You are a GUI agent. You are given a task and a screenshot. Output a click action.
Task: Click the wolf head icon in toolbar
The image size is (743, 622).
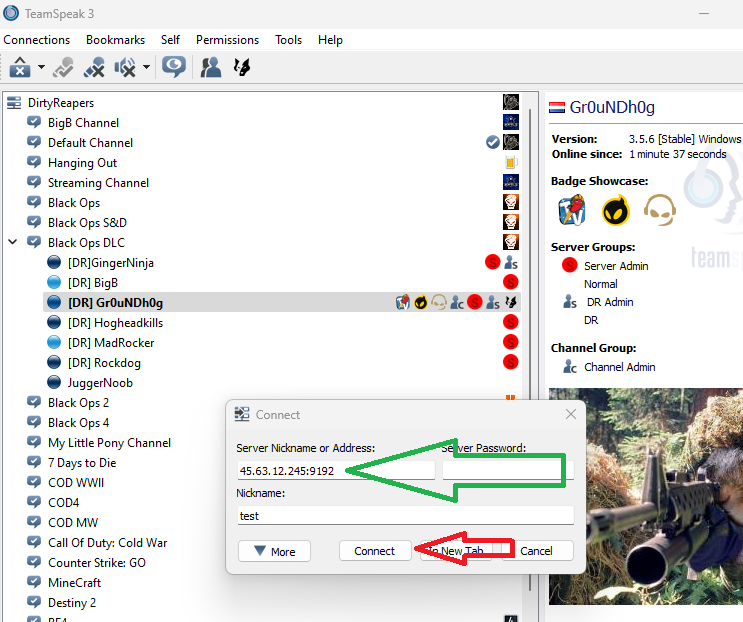(241, 68)
